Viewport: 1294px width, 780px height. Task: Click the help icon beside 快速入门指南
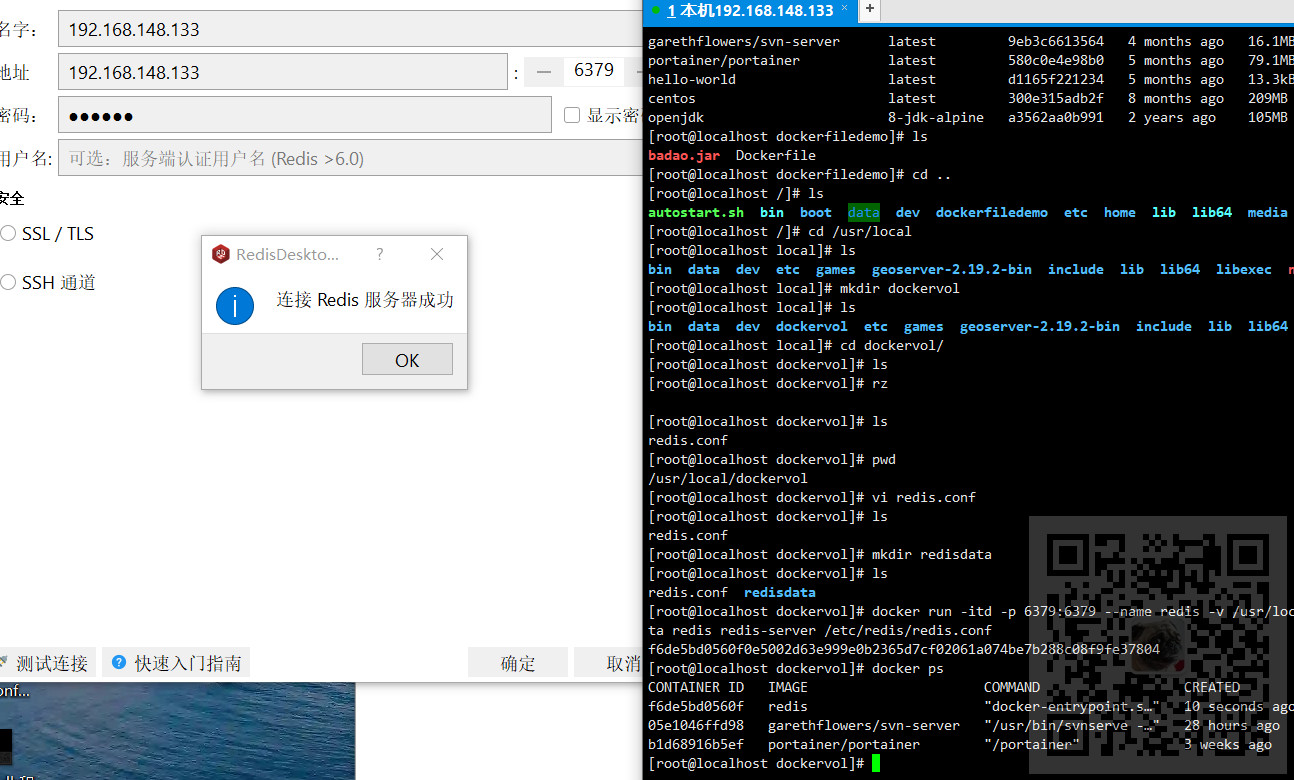119,662
